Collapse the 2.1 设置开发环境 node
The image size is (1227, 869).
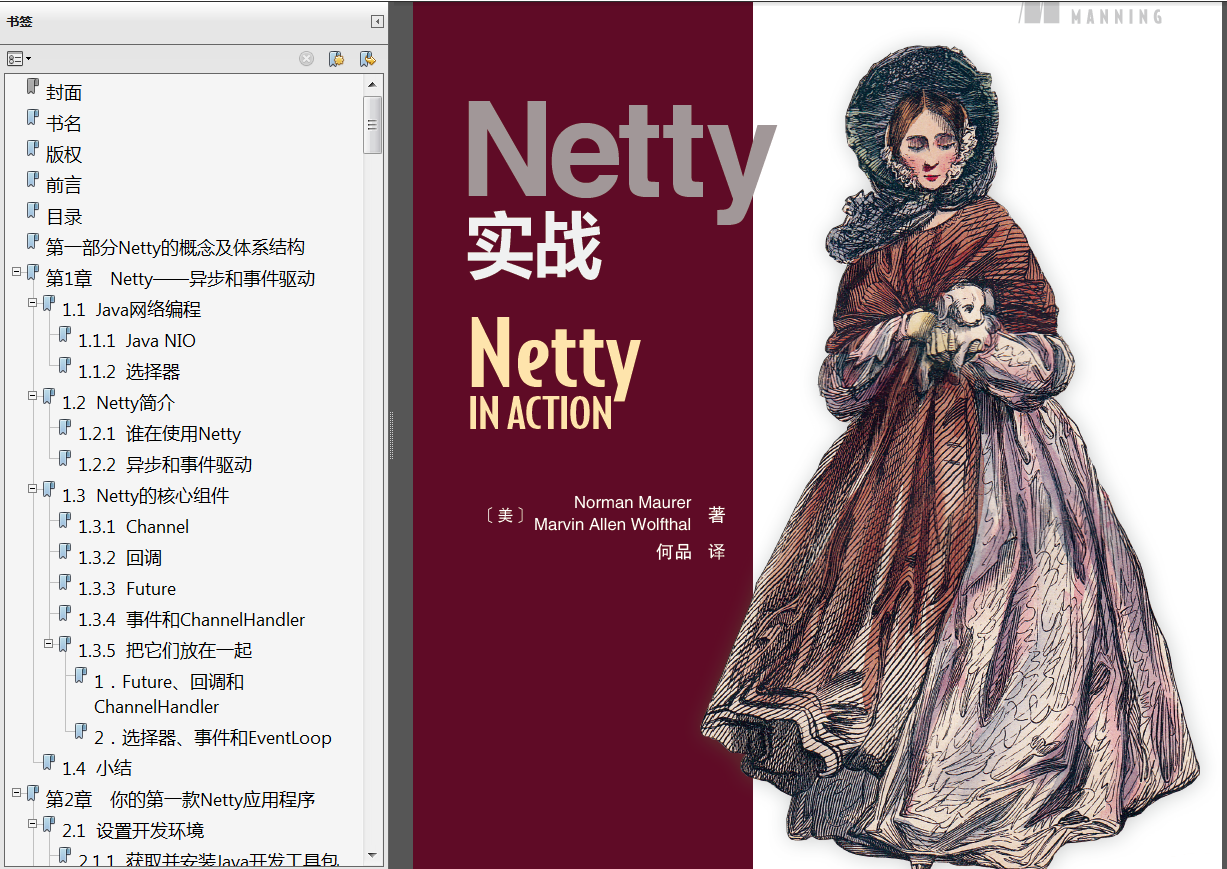(x=33, y=823)
